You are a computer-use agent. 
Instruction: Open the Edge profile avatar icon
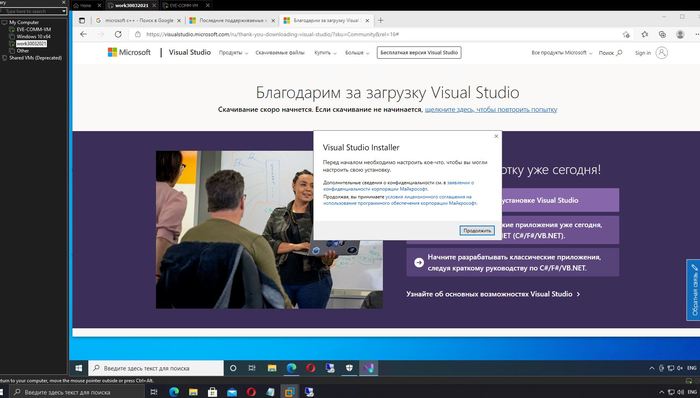pos(680,34)
